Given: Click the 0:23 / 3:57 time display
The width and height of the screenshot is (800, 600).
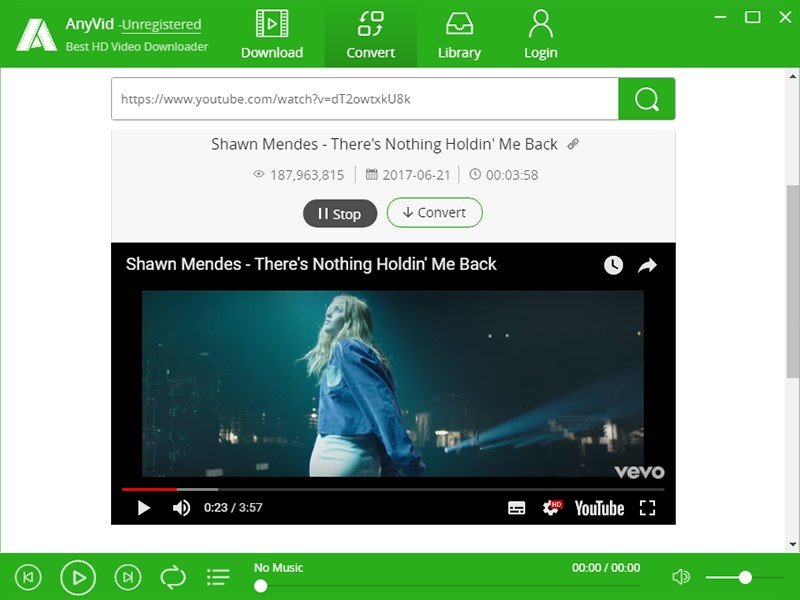Looking at the screenshot, I should [x=233, y=508].
